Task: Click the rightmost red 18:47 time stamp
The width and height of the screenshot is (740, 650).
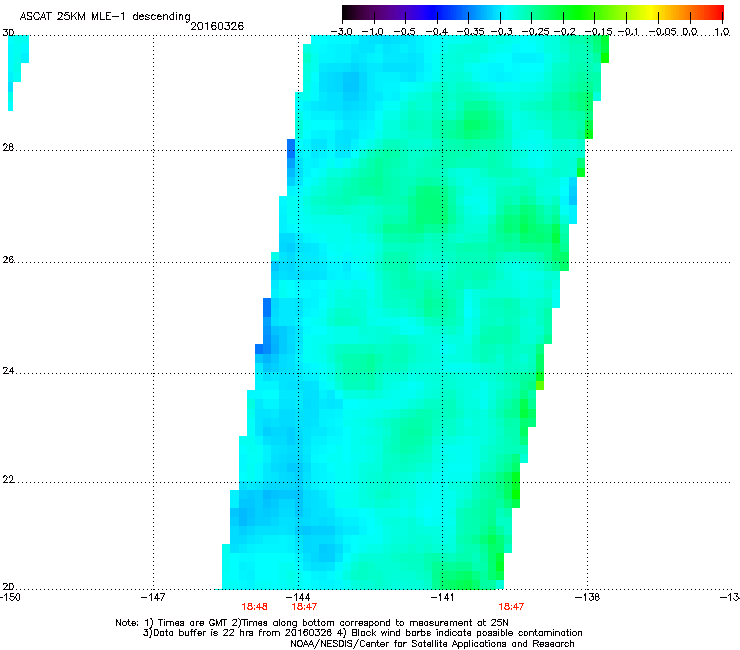Action: click(x=511, y=607)
